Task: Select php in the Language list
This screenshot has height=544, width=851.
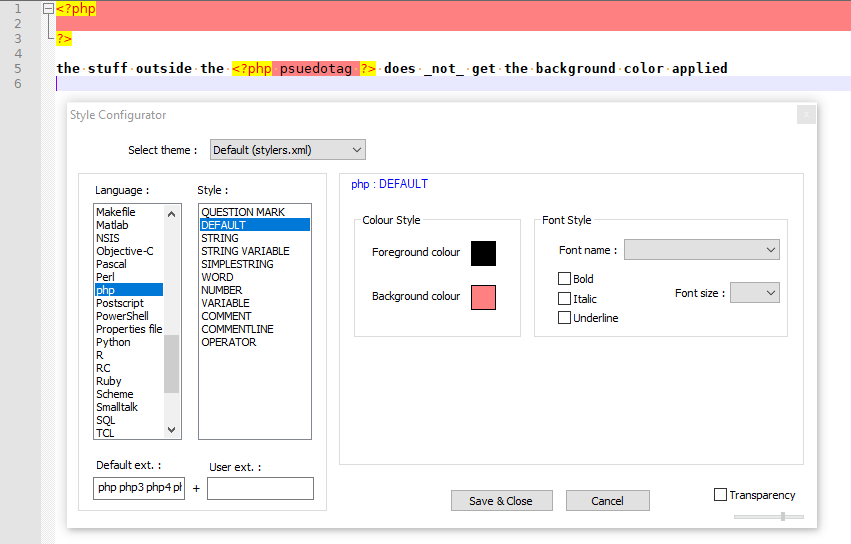Action: [129, 290]
